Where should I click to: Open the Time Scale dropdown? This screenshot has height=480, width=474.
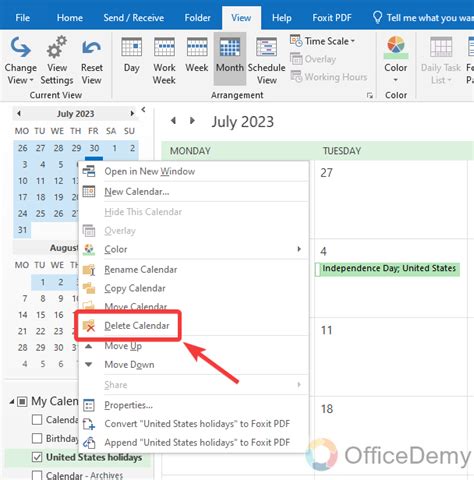coord(322,41)
